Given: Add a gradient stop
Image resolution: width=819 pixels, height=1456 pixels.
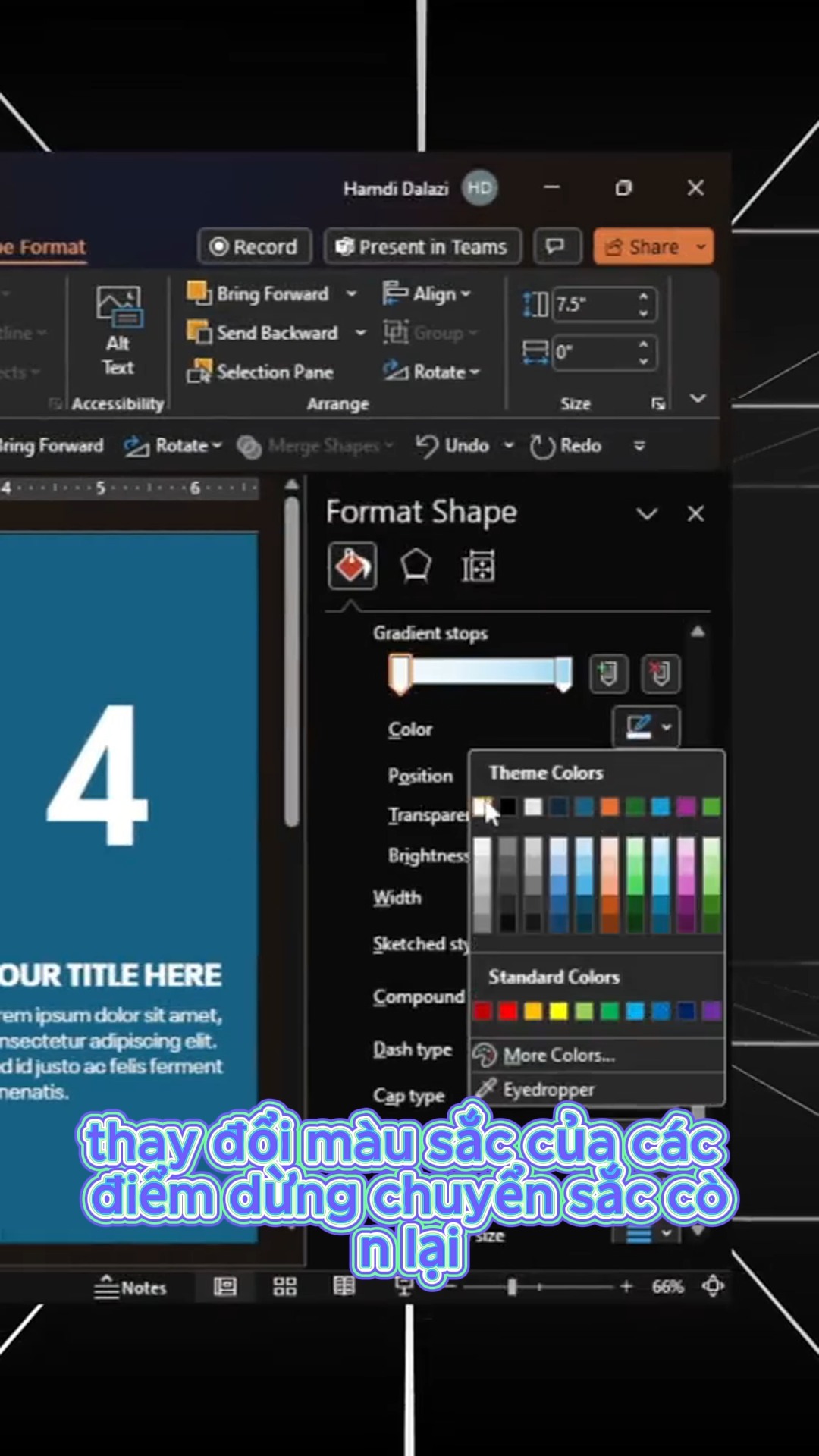Looking at the screenshot, I should pos(608,673).
